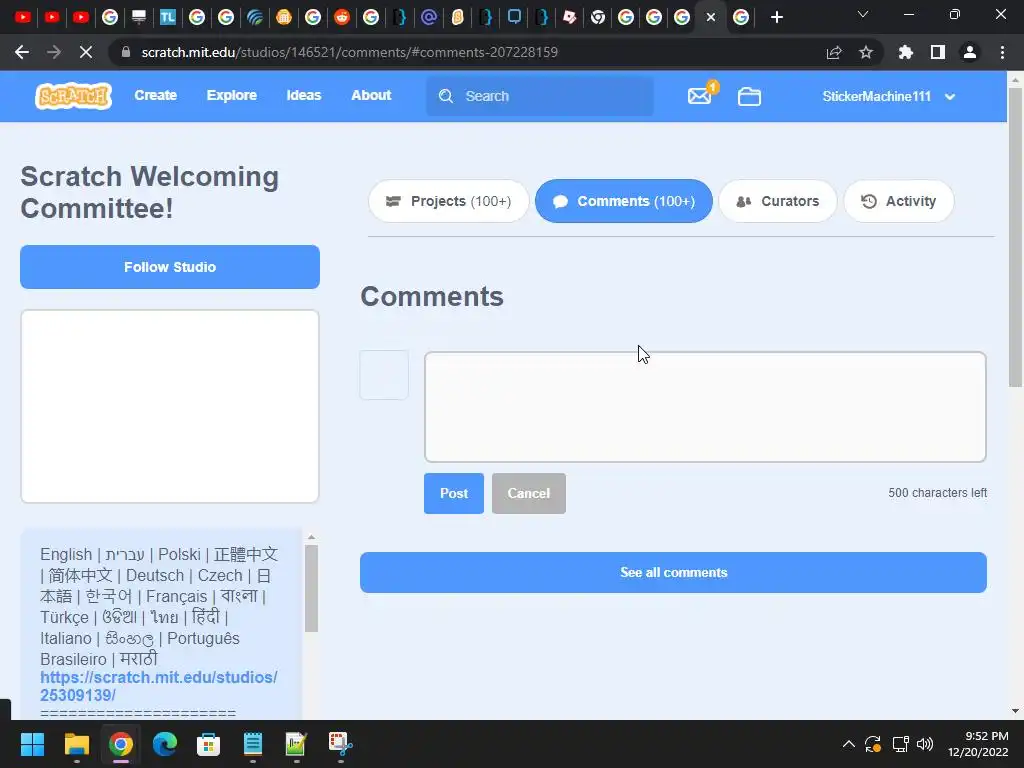Select the Comments (100+) tab
Viewport: 1024px width, 768px height.
[x=624, y=201]
